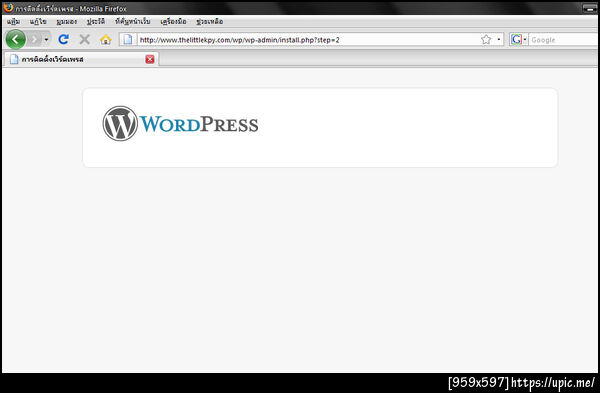Image resolution: width=600 pixels, height=393 pixels.
Task: Click the Stop loading X icon
Action: [x=85, y=39]
